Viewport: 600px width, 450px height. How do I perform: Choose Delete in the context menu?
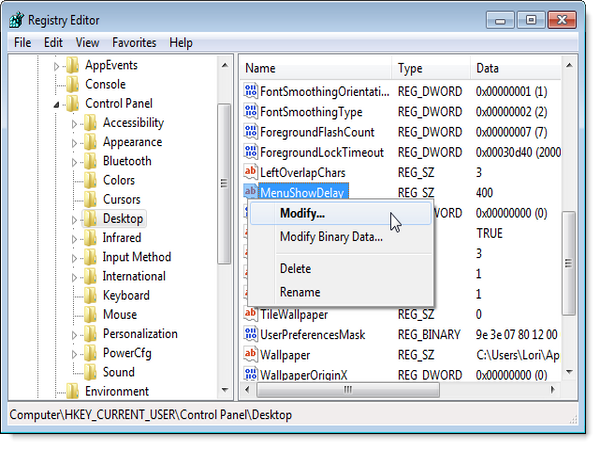pyautogui.click(x=295, y=269)
